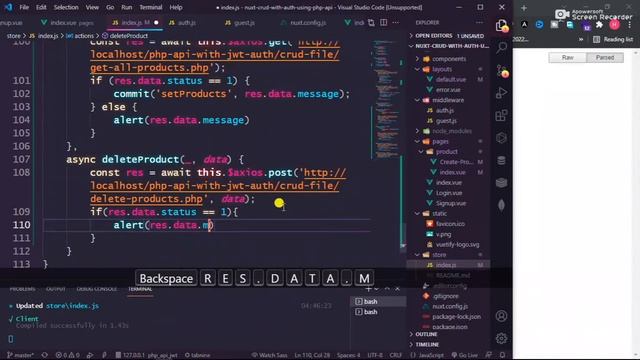Collapse layouts folder
The width and height of the screenshot is (640, 360).
tap(442, 69)
